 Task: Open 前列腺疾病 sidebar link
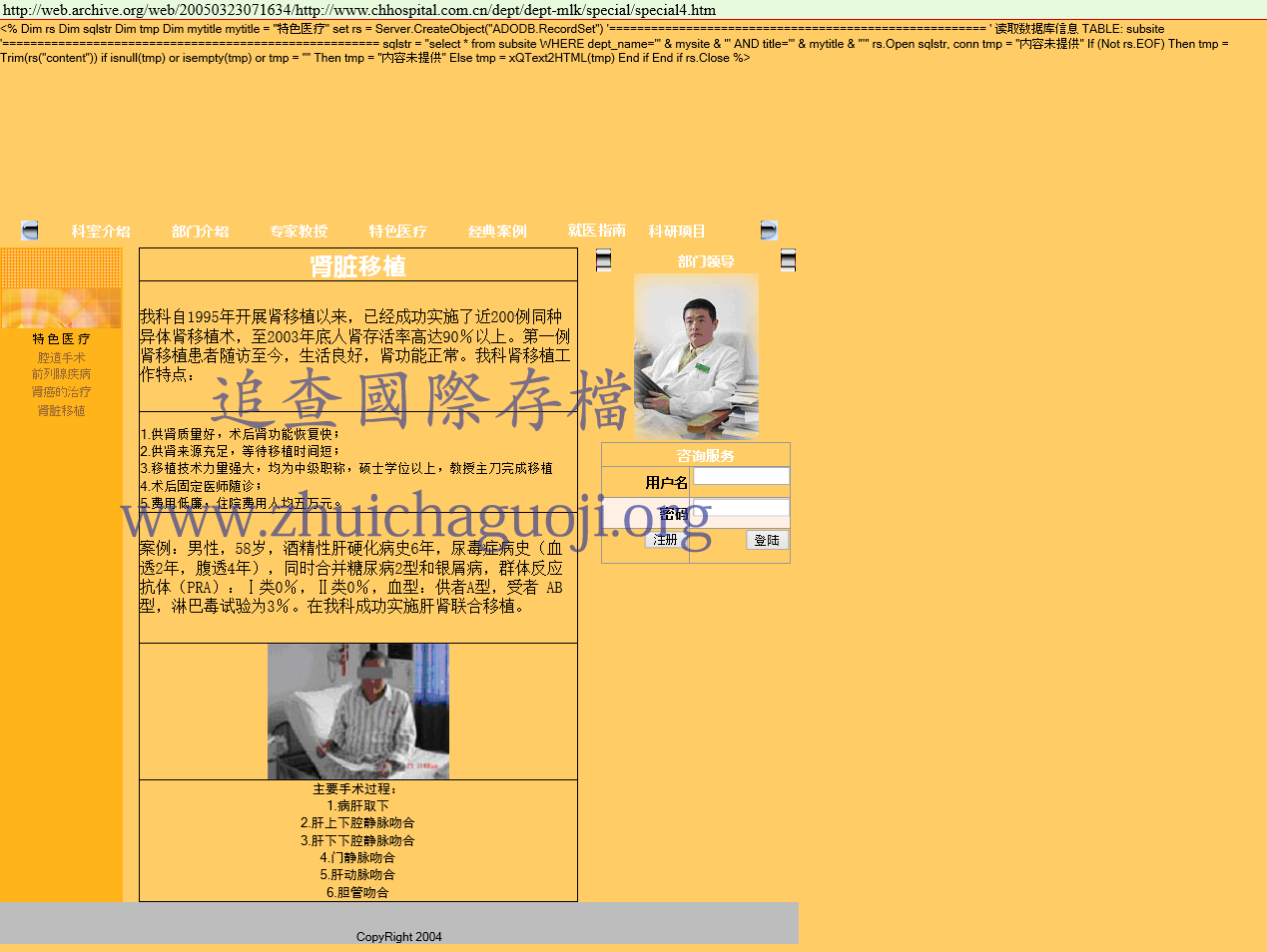point(61,374)
